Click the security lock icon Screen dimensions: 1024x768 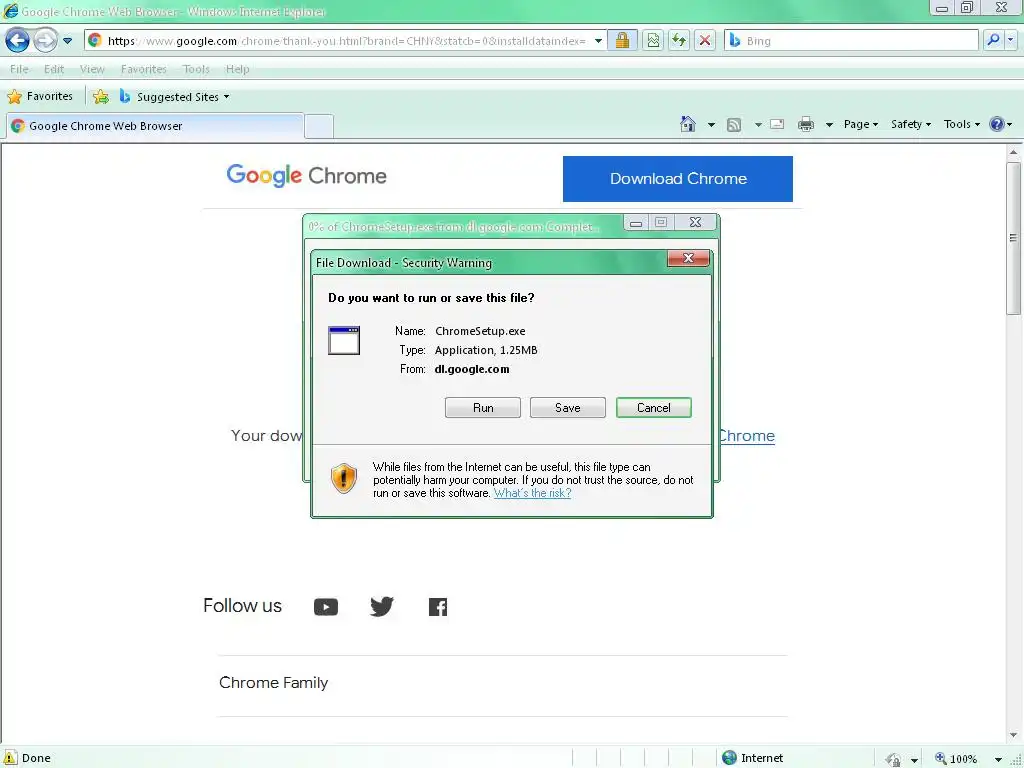click(622, 40)
